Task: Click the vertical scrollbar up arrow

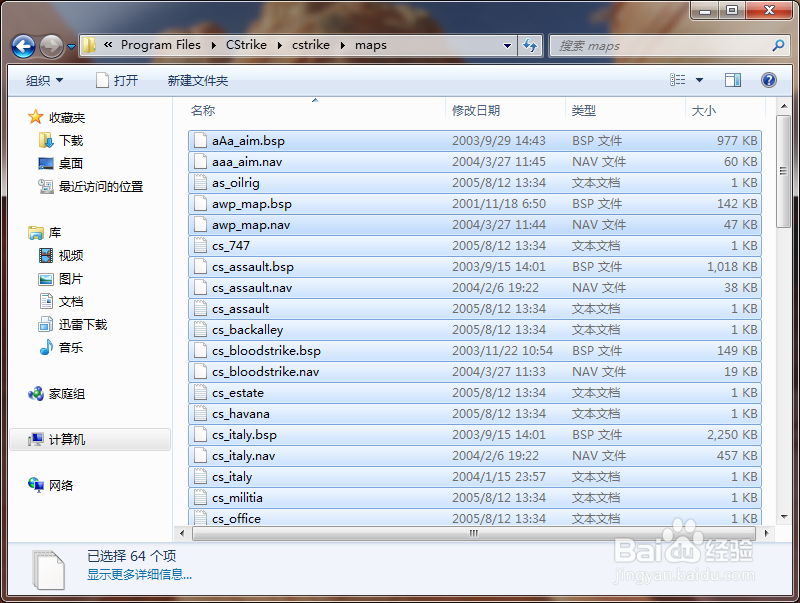Action: click(x=784, y=107)
